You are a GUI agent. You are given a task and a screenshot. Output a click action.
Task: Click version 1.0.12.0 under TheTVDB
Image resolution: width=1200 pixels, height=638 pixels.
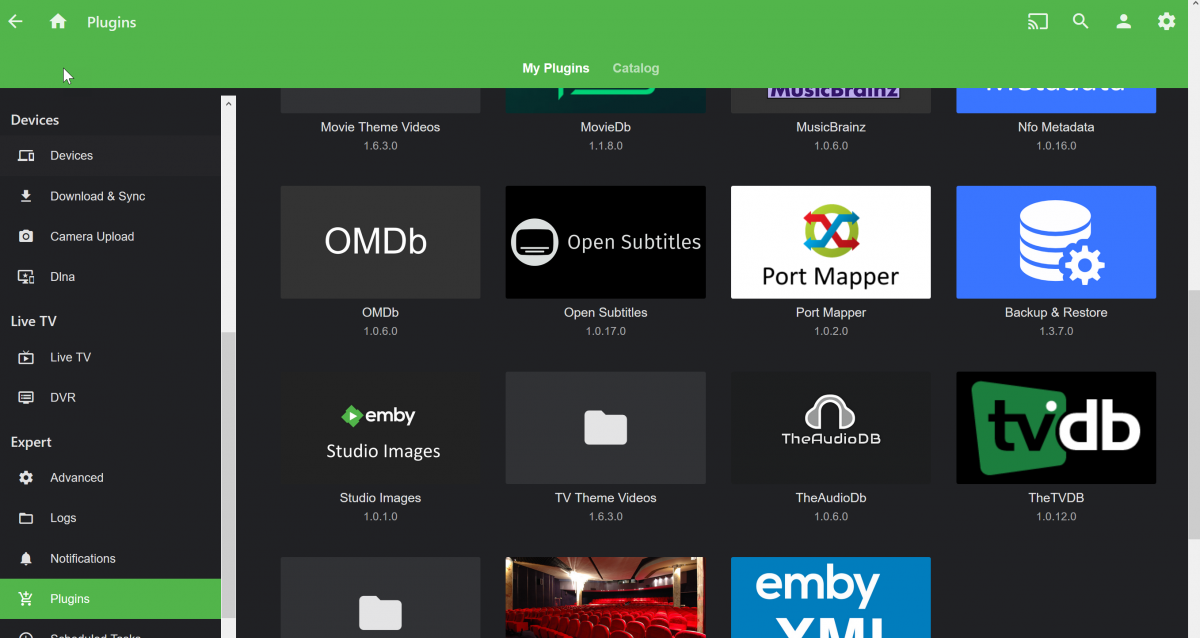pyautogui.click(x=1056, y=517)
